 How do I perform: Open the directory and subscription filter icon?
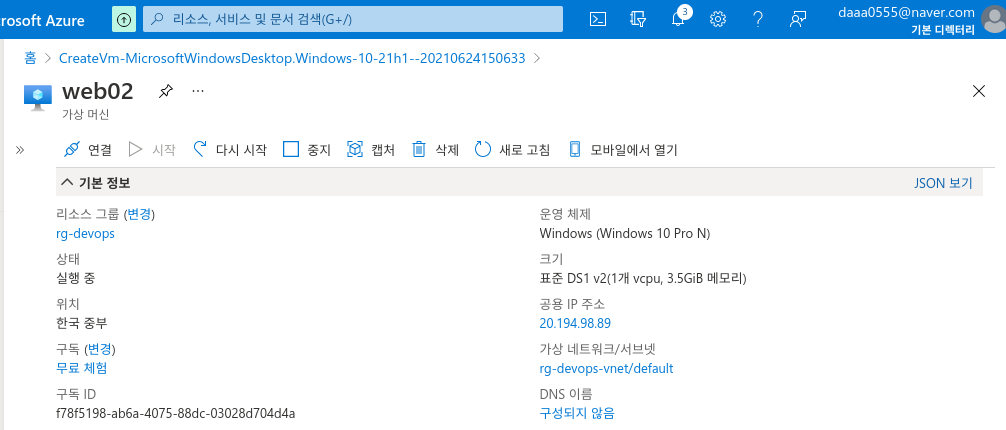click(x=638, y=19)
